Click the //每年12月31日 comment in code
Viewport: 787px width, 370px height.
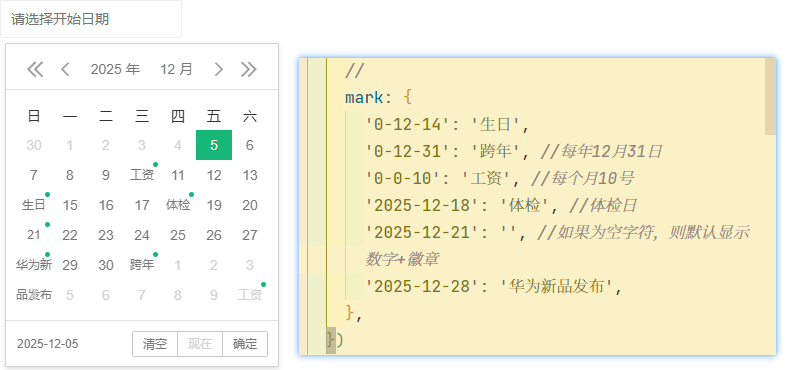(x=602, y=151)
